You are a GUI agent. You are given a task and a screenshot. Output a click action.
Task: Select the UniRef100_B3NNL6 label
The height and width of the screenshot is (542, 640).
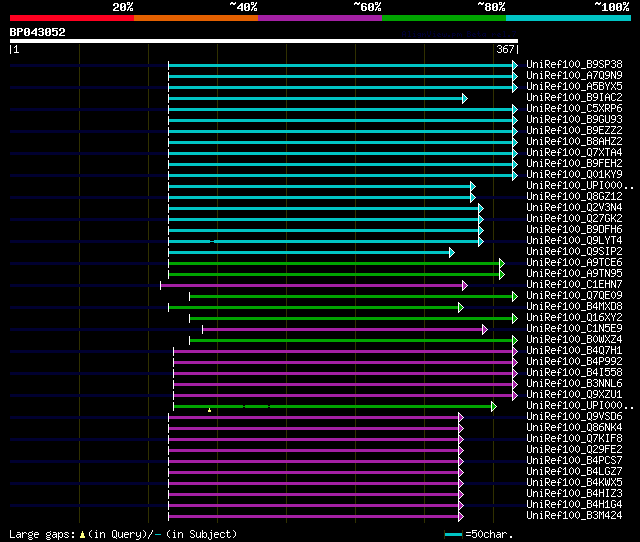tap(574, 384)
